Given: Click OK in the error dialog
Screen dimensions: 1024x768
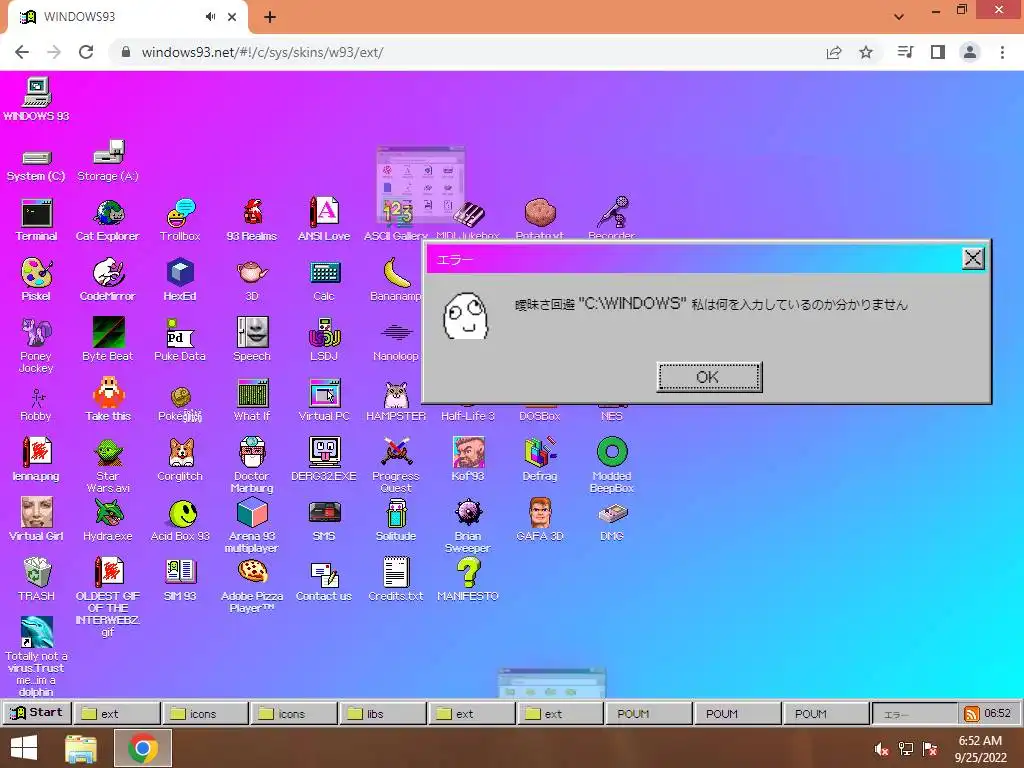Looking at the screenshot, I should (709, 377).
